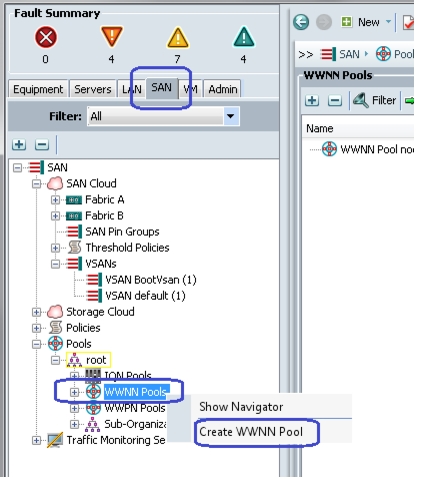Screen dimensions: 424x479
Task: Select Create WWNN Pool menu entry
Action: tap(251, 432)
